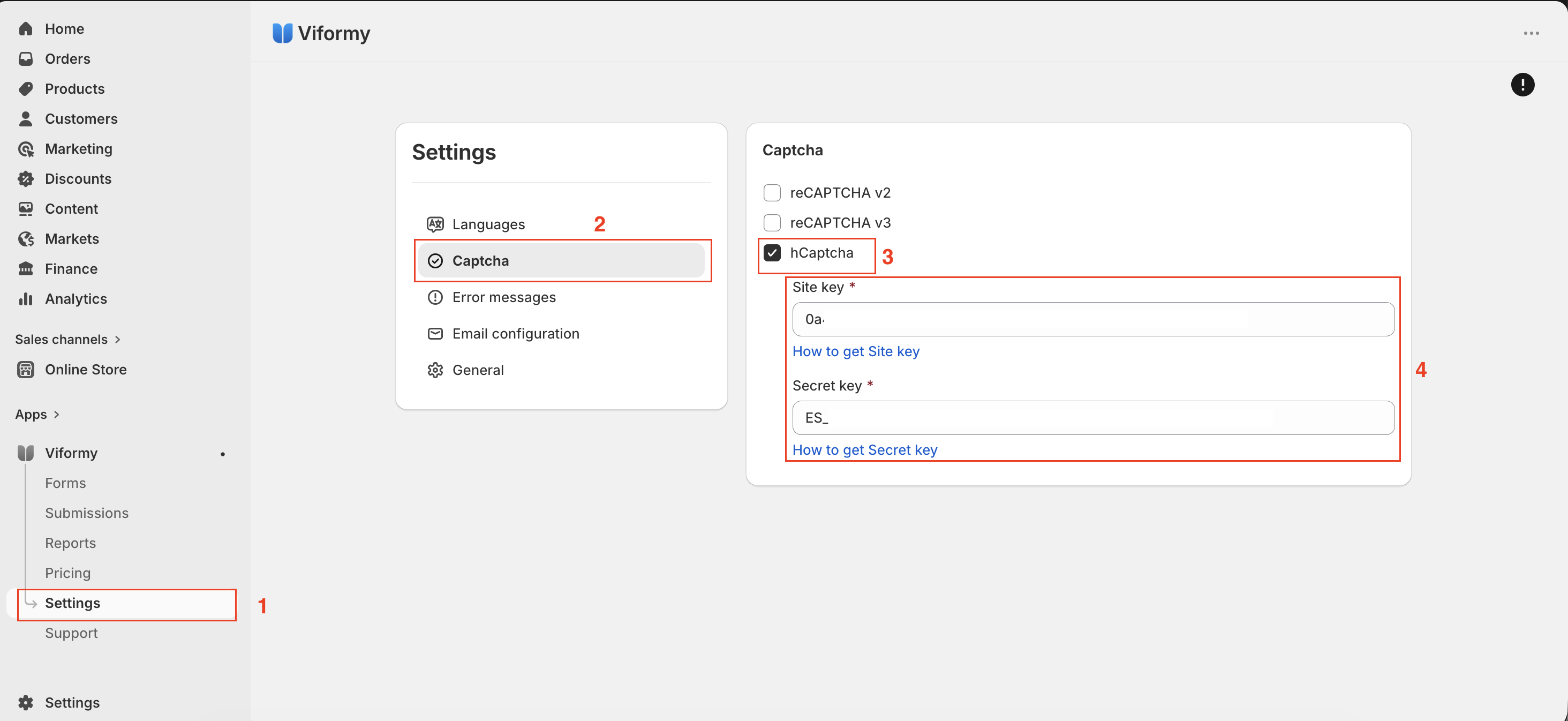
Task: Select Captcha in the Settings menu
Action: point(561,261)
